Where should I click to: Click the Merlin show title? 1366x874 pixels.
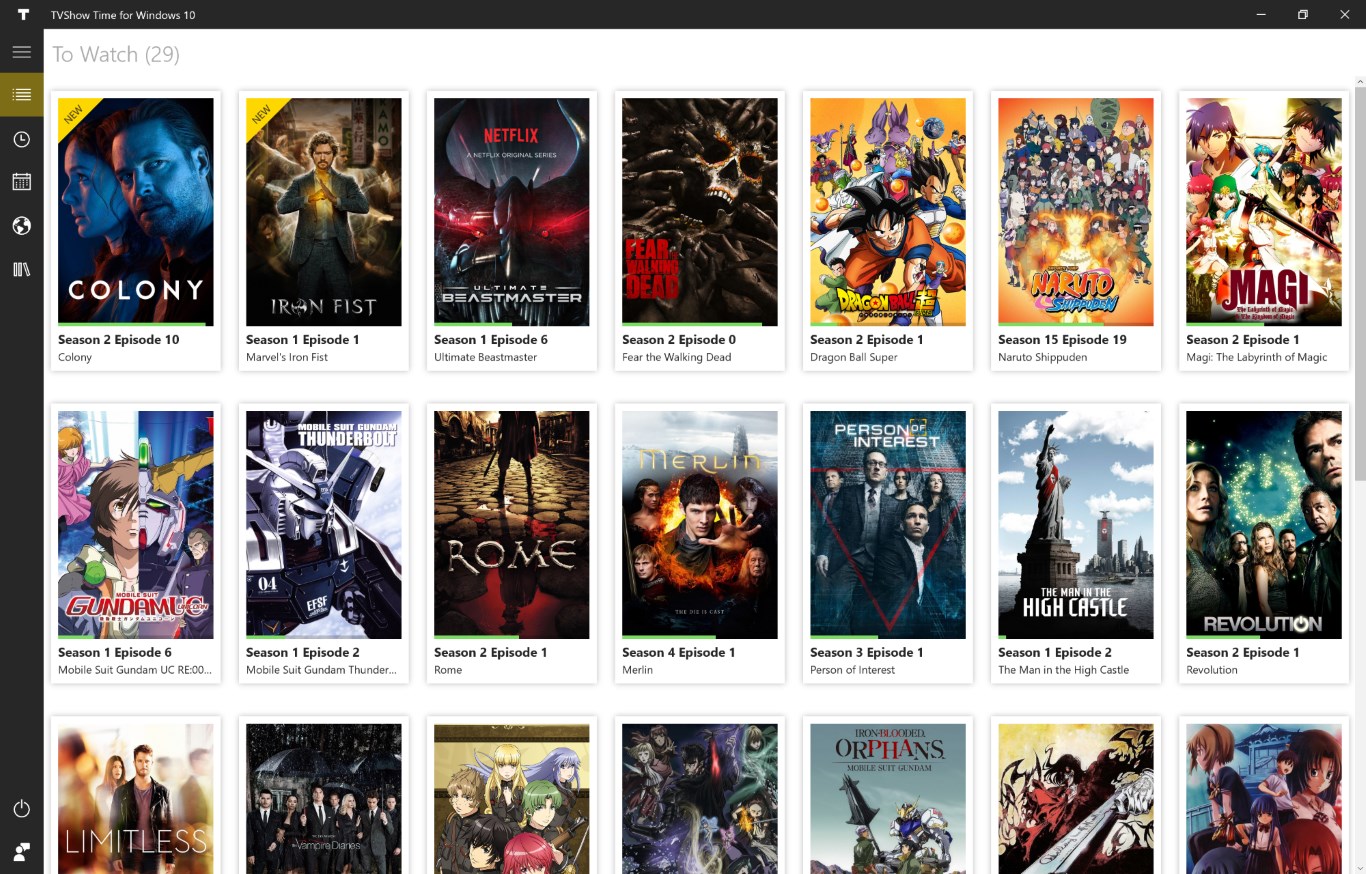[x=637, y=670]
